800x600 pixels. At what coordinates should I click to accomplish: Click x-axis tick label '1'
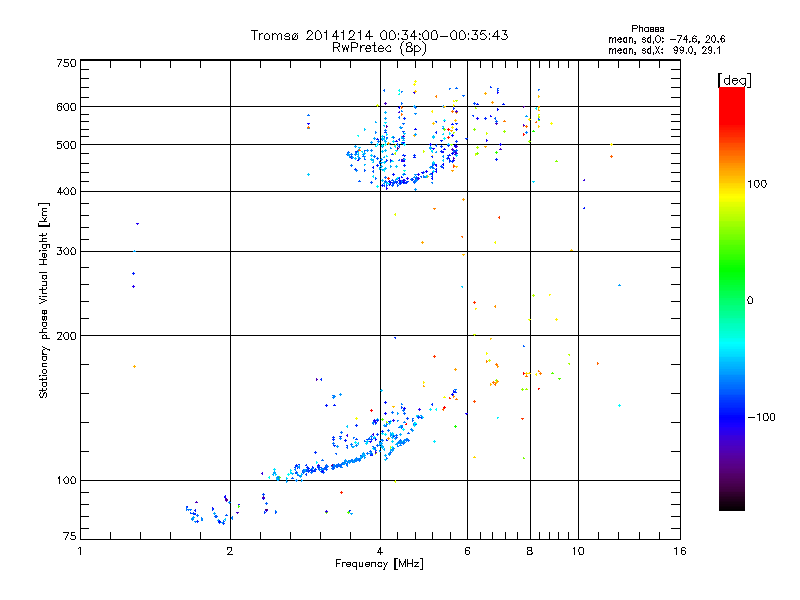(x=80, y=551)
